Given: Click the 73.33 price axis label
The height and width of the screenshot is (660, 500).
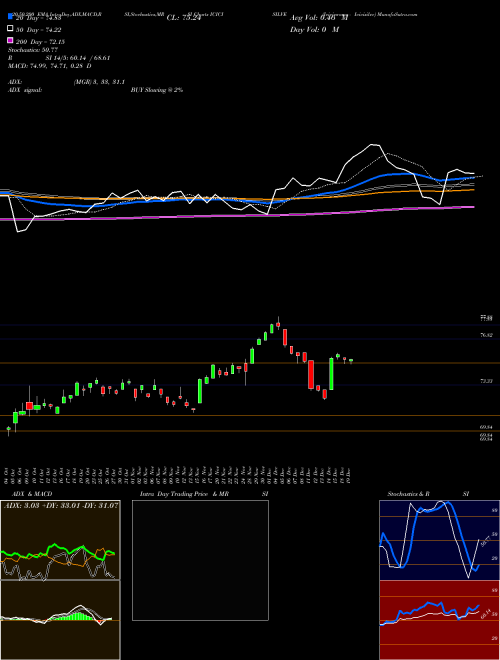Looking at the screenshot, I should coord(486,381).
